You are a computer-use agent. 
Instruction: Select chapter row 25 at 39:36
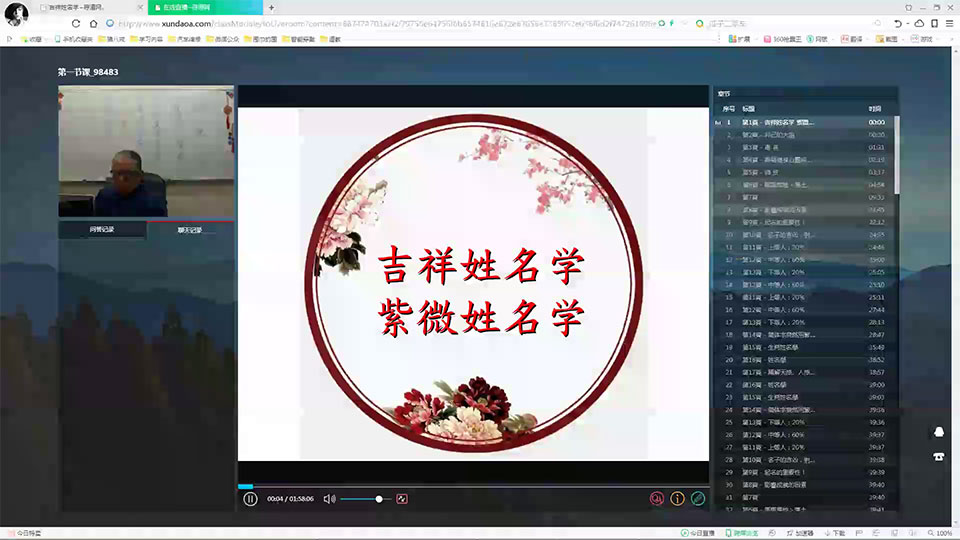(x=803, y=422)
